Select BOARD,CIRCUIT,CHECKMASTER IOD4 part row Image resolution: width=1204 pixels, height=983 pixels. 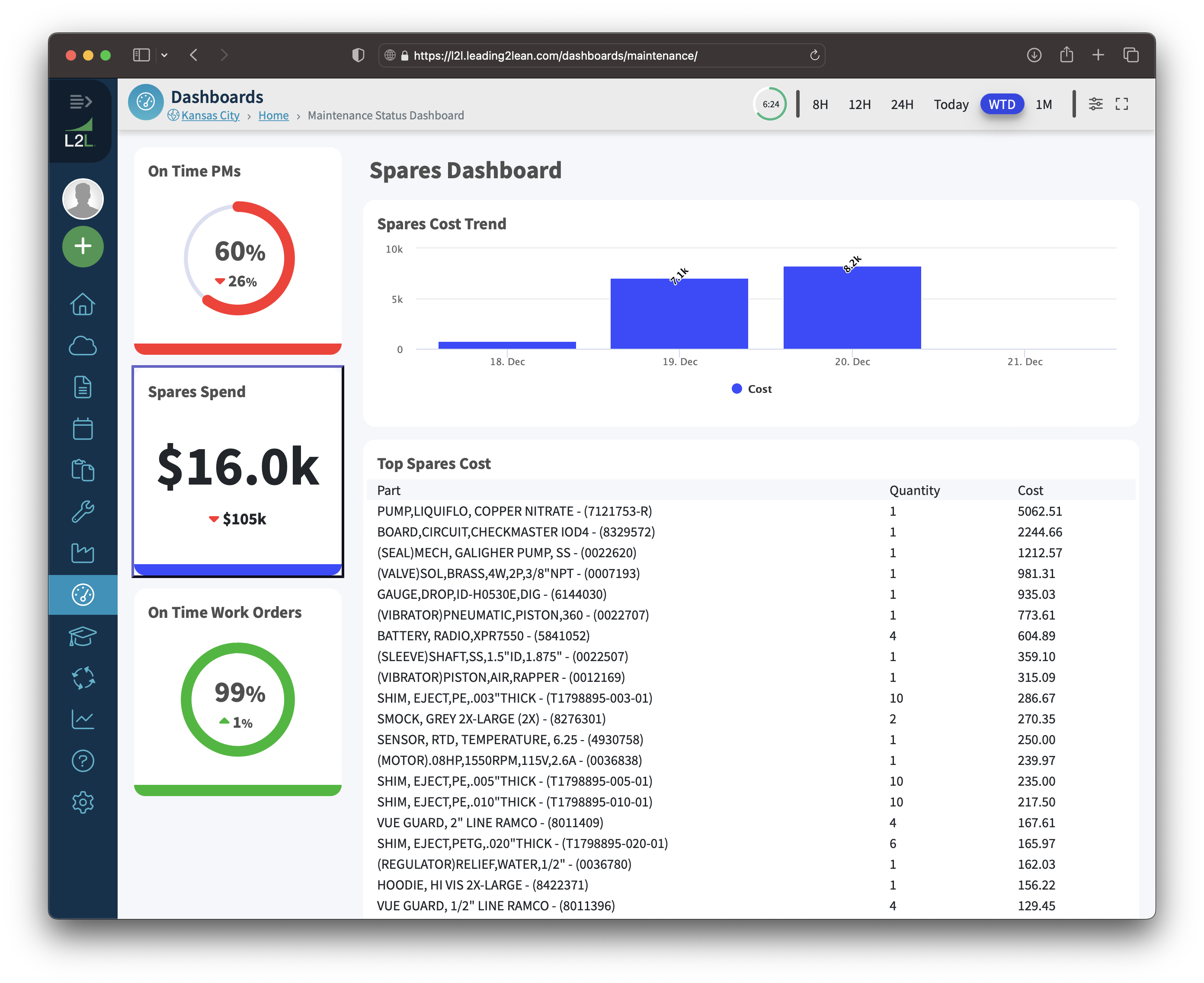pyautogui.click(x=751, y=532)
